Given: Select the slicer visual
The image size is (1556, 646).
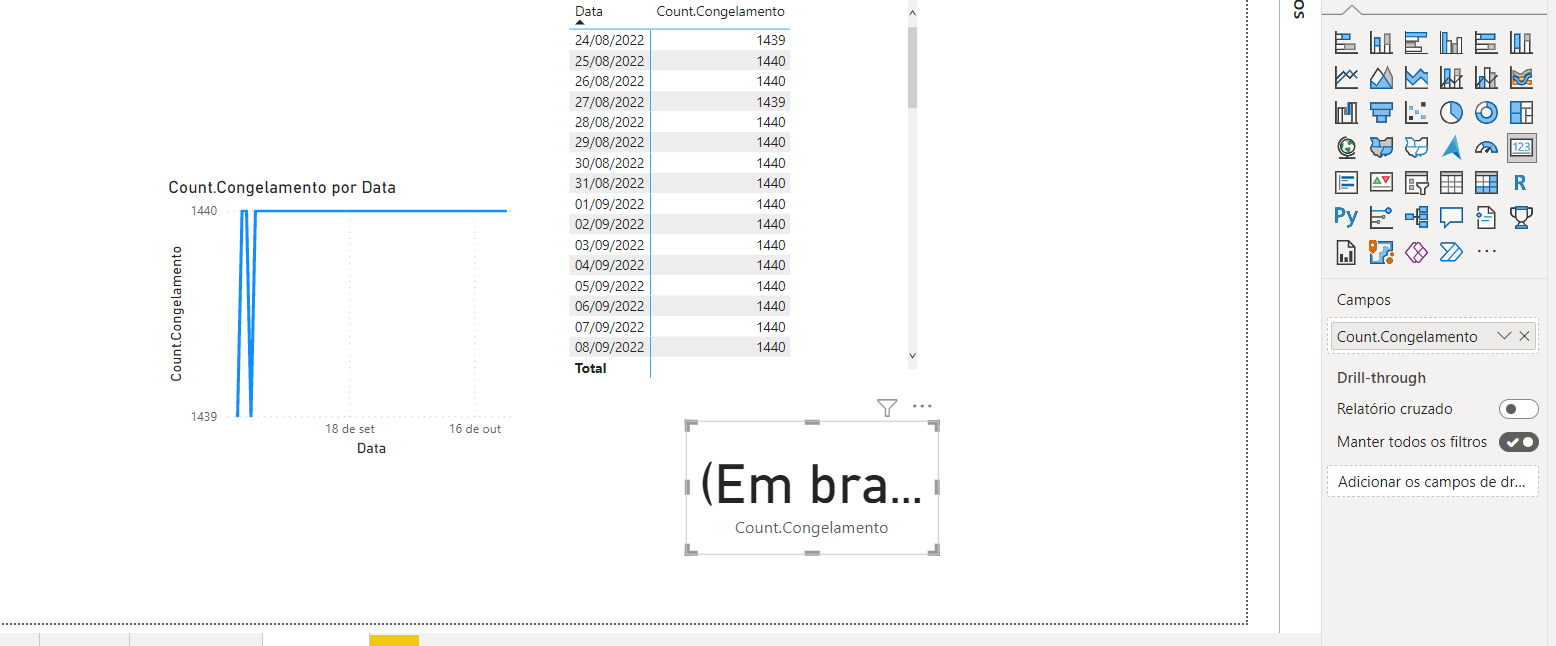Looking at the screenshot, I should click(1416, 183).
